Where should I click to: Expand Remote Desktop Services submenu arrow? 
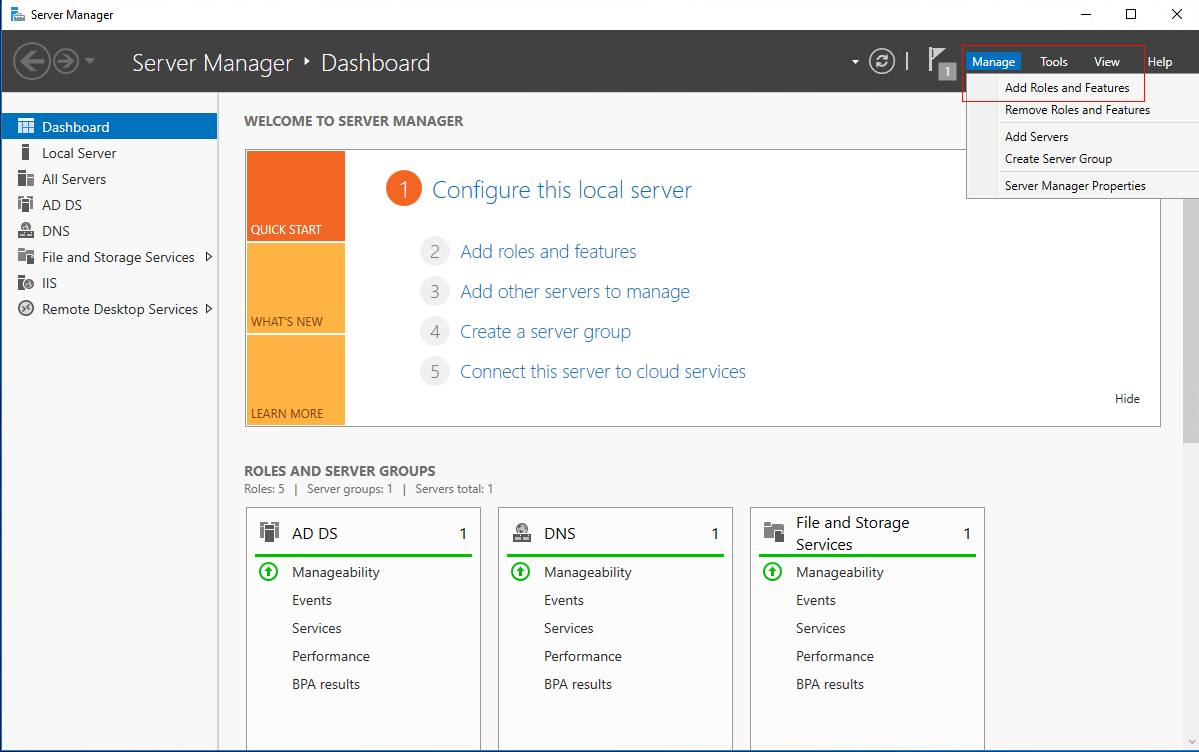209,309
